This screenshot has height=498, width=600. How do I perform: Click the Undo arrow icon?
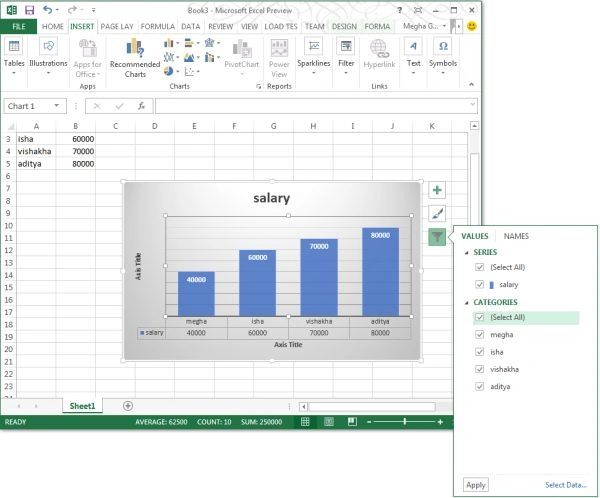click(47, 10)
